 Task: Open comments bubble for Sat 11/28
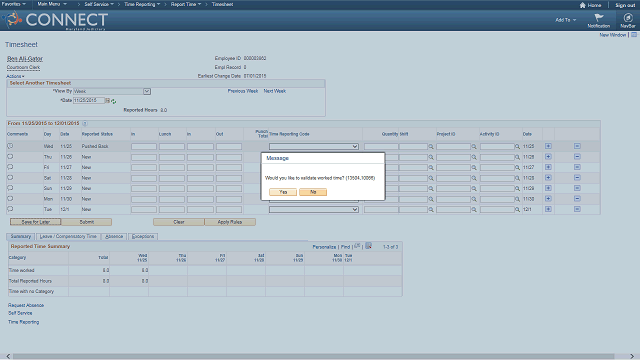click(10, 178)
